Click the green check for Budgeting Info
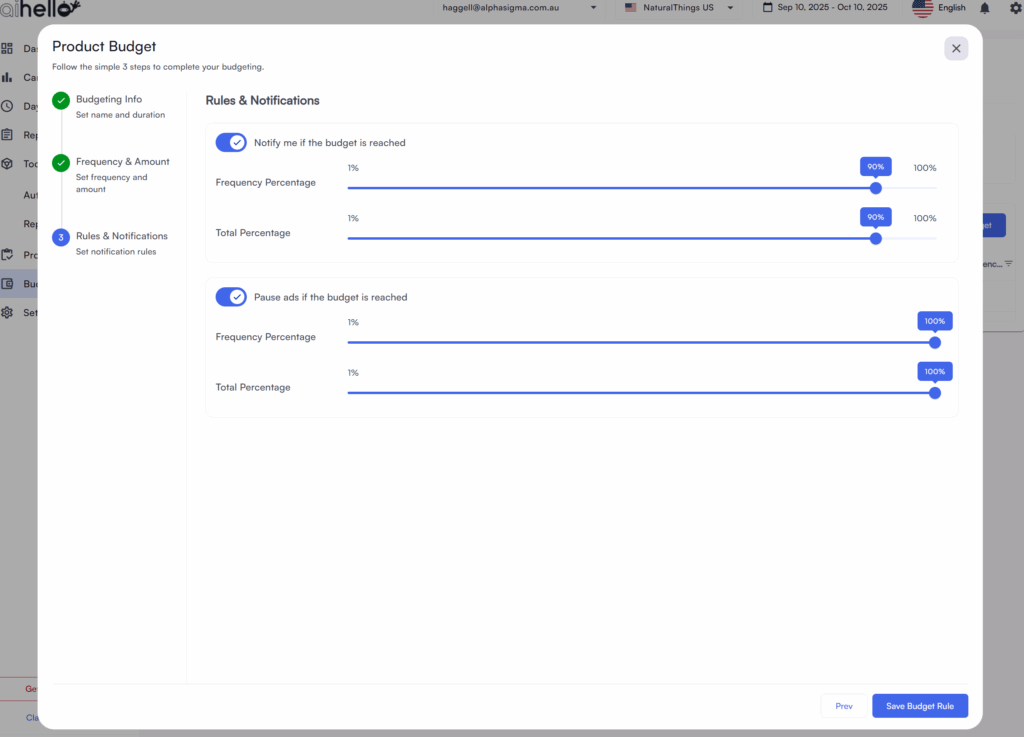This screenshot has width=1024, height=737. pyautogui.click(x=61, y=100)
